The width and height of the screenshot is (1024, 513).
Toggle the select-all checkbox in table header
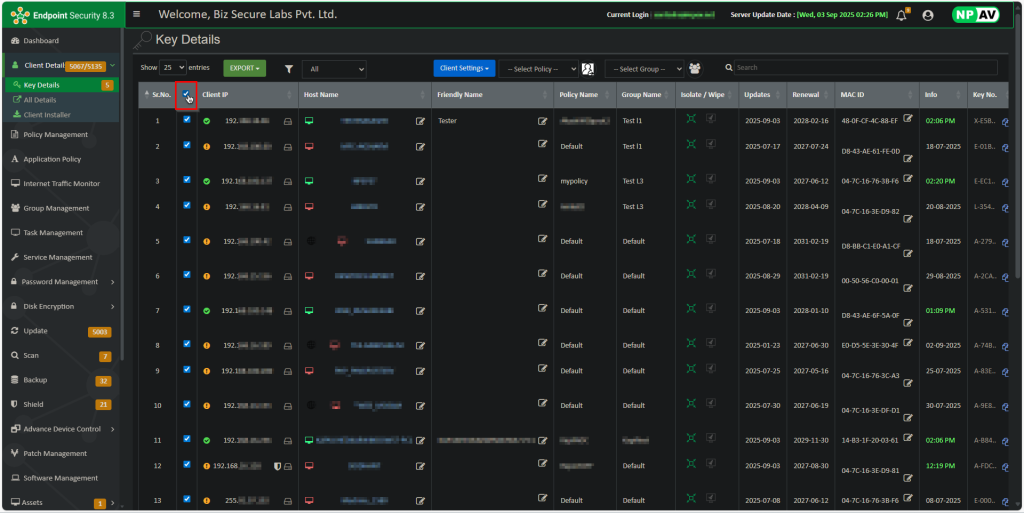point(186,94)
